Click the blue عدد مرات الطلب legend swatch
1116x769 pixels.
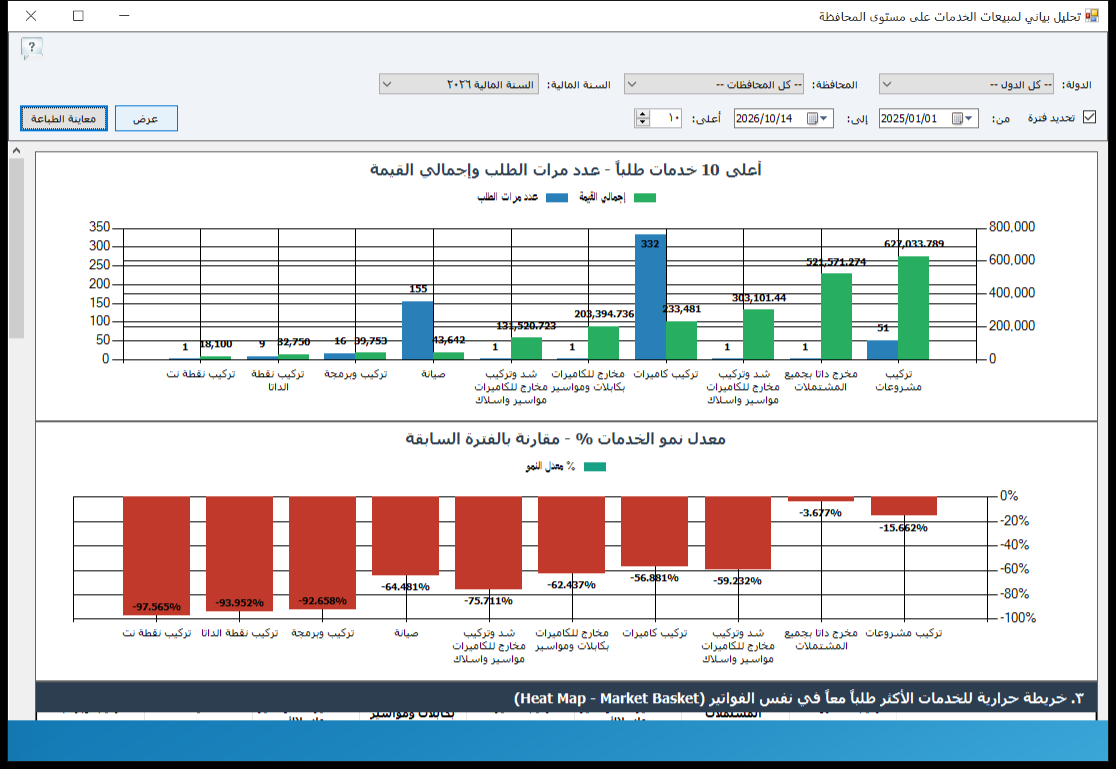(x=557, y=198)
